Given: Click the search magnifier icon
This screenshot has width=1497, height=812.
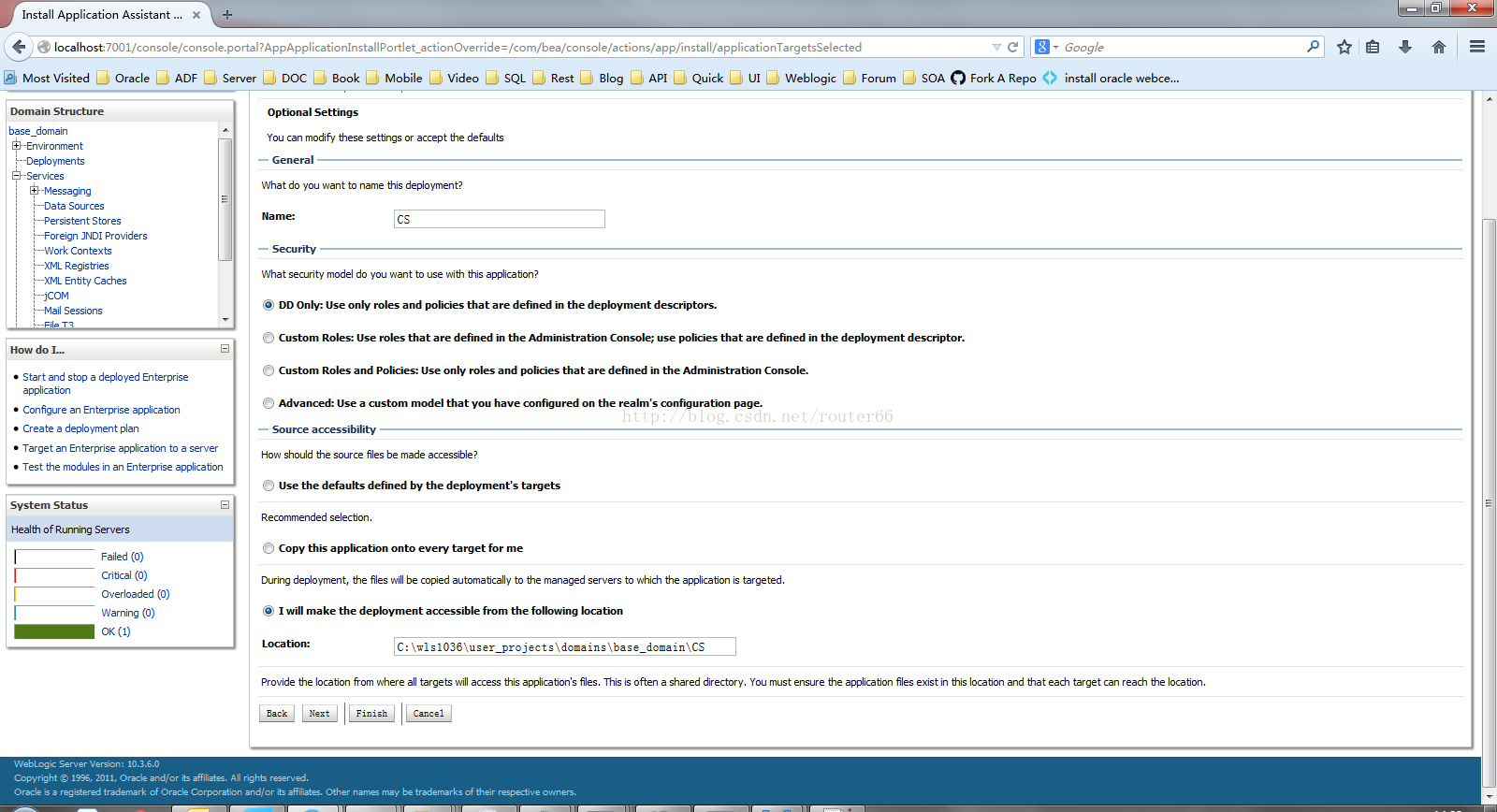Looking at the screenshot, I should click(1313, 46).
